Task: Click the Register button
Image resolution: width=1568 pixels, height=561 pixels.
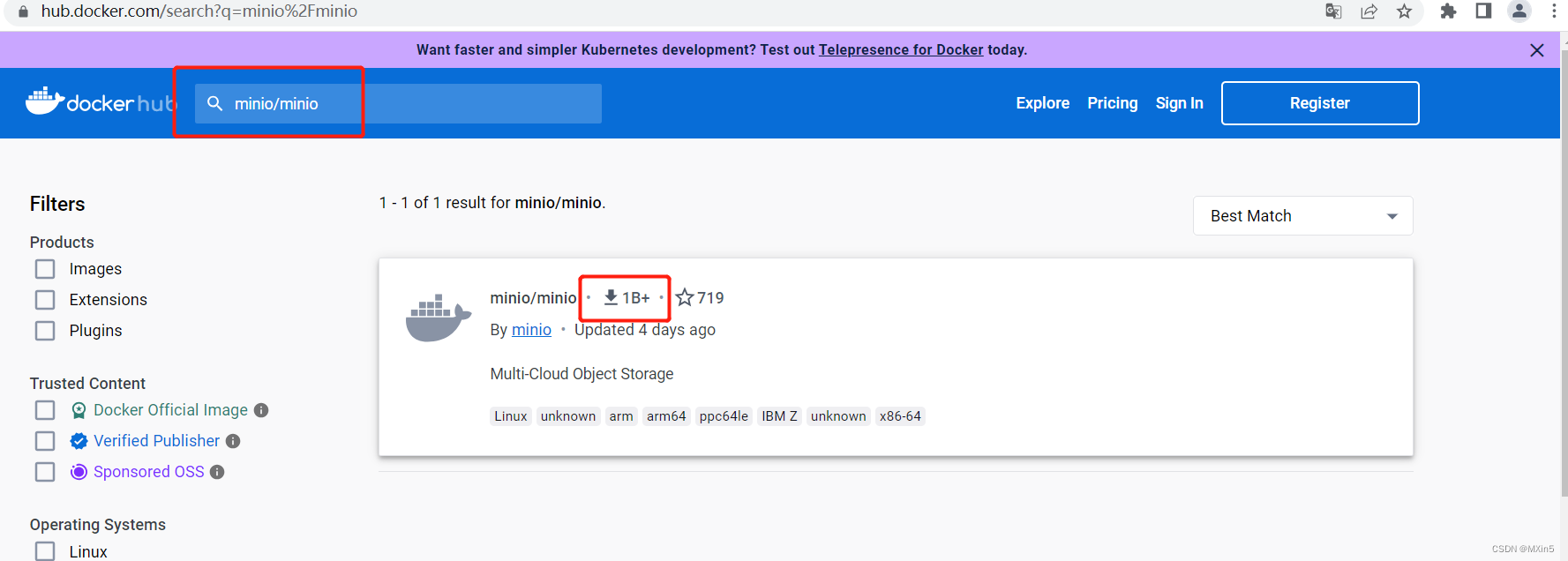Action: click(x=1320, y=103)
